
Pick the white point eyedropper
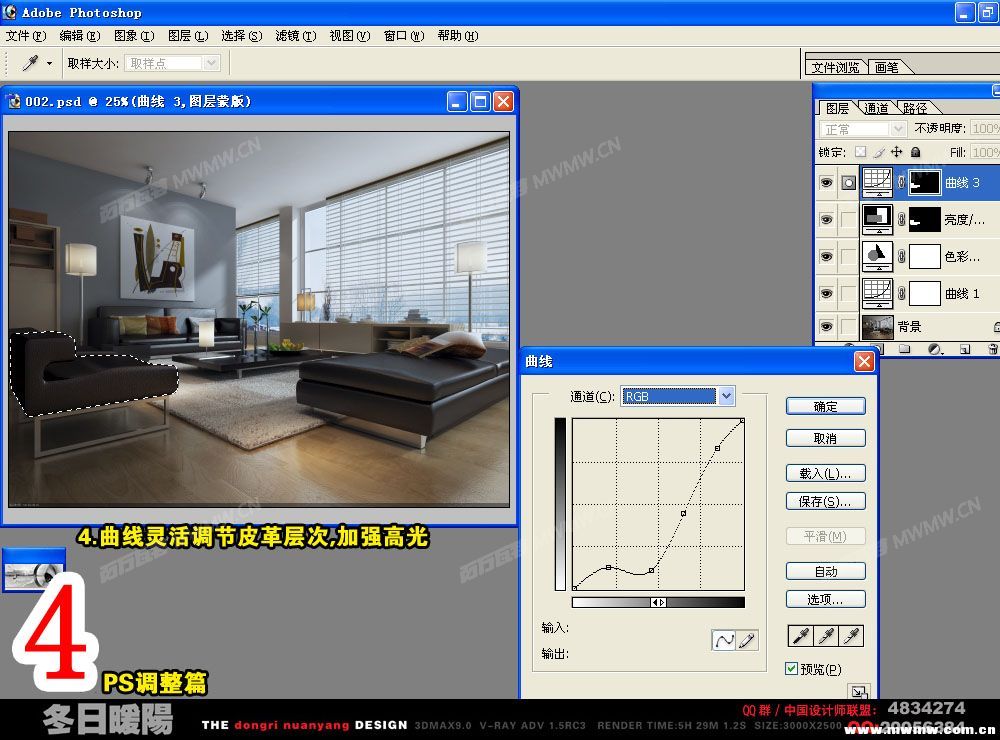pos(851,636)
